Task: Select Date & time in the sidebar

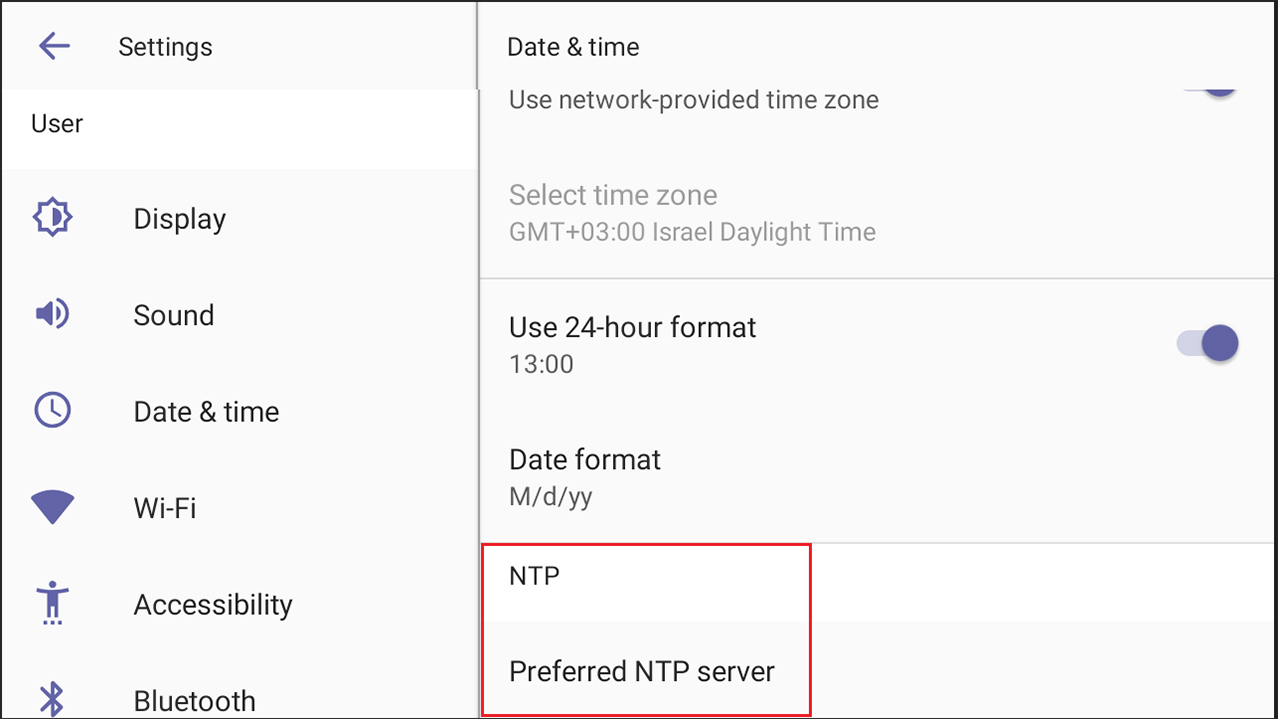Action: [239, 411]
